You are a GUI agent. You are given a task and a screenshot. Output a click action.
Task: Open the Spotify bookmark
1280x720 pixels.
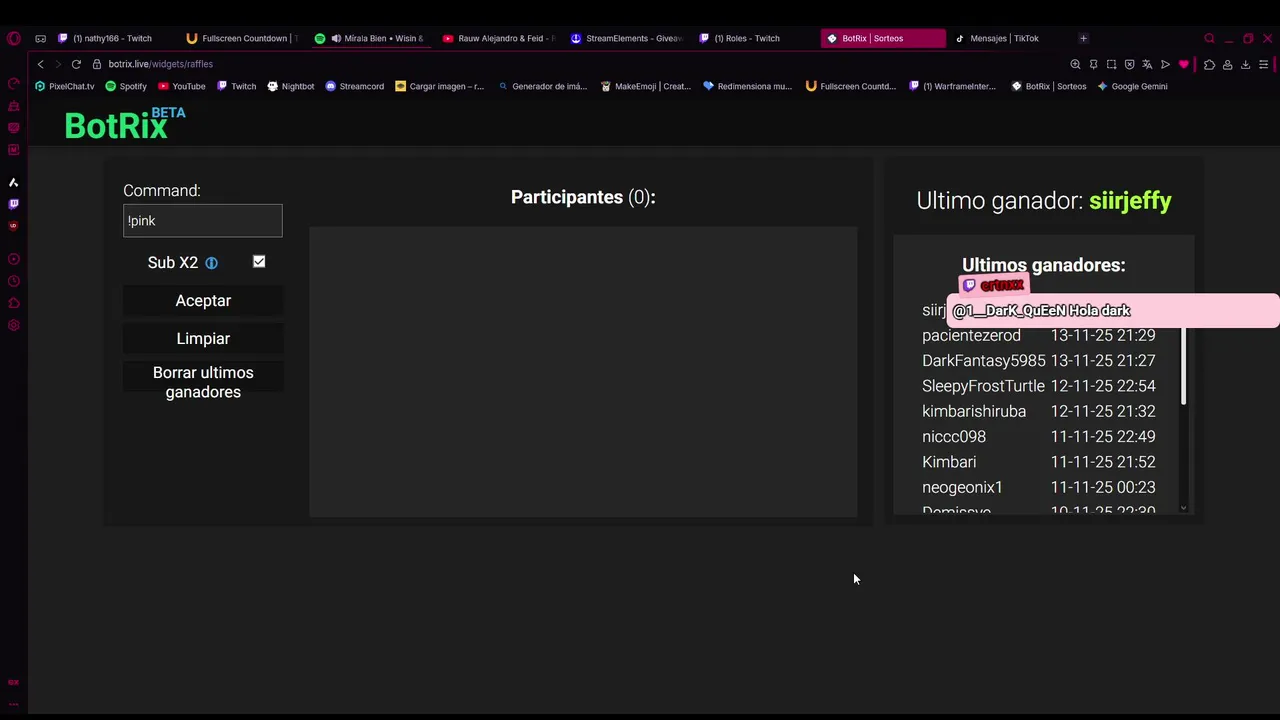(126, 86)
